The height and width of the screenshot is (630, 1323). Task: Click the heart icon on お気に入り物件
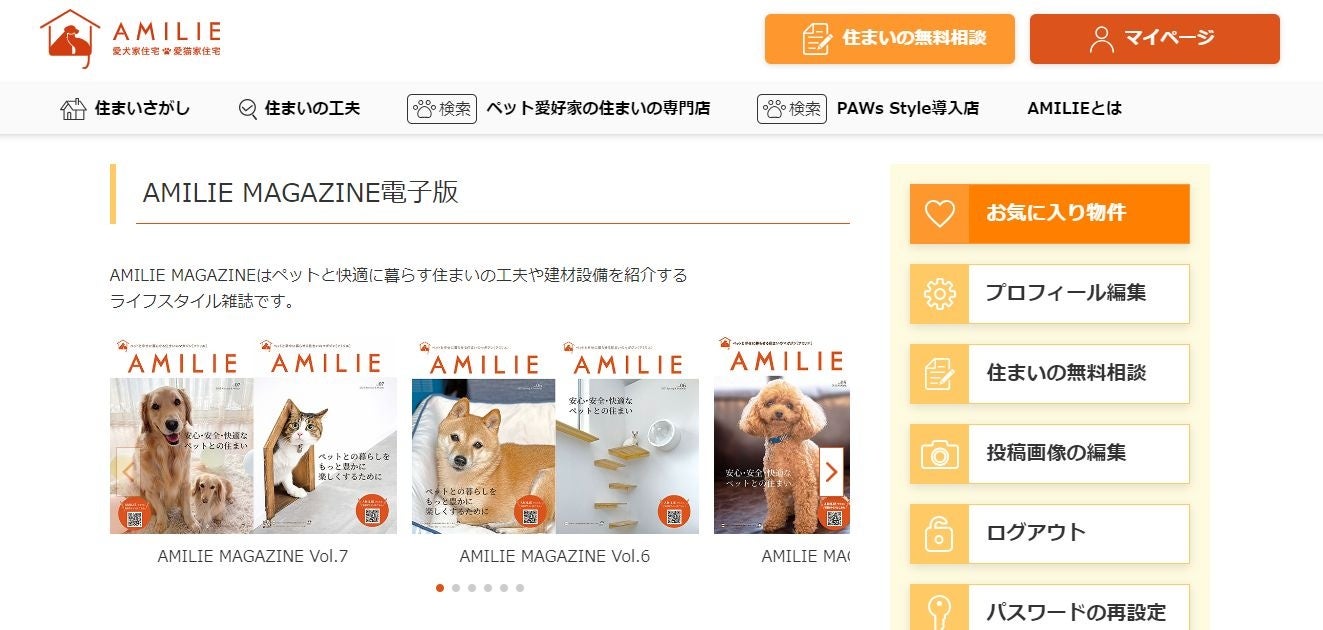point(939,213)
